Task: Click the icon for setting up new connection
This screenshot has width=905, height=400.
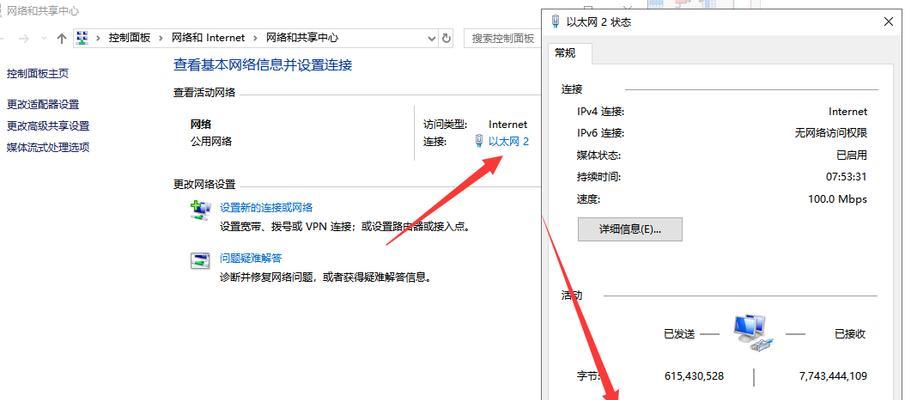Action: (x=201, y=211)
